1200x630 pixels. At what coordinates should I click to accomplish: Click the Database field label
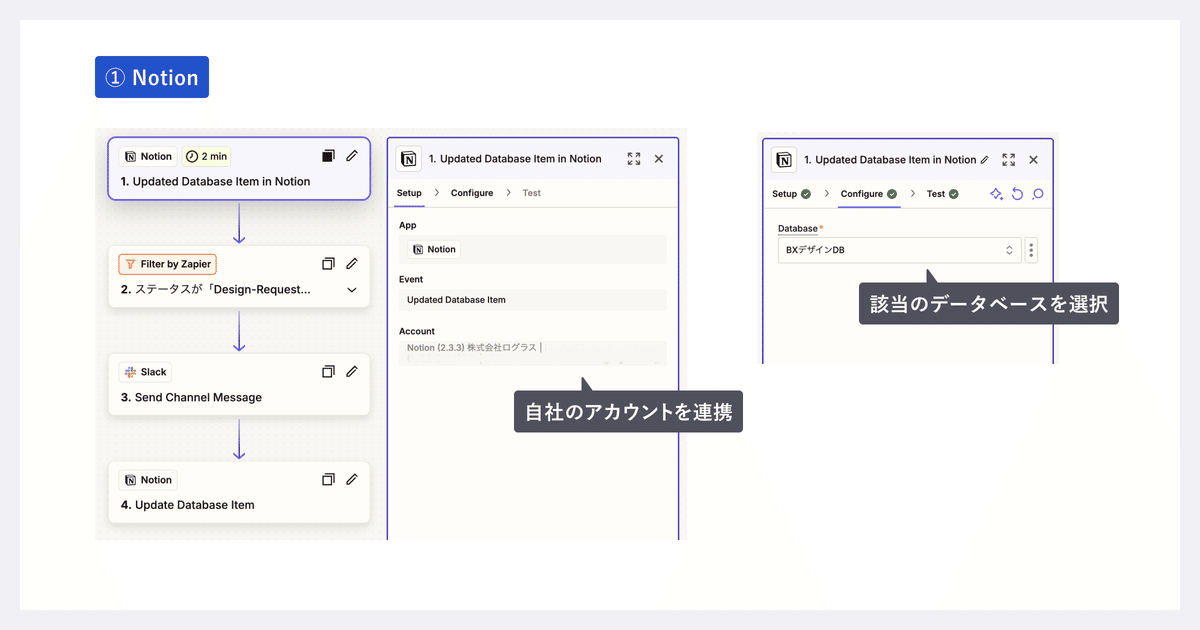pos(798,229)
